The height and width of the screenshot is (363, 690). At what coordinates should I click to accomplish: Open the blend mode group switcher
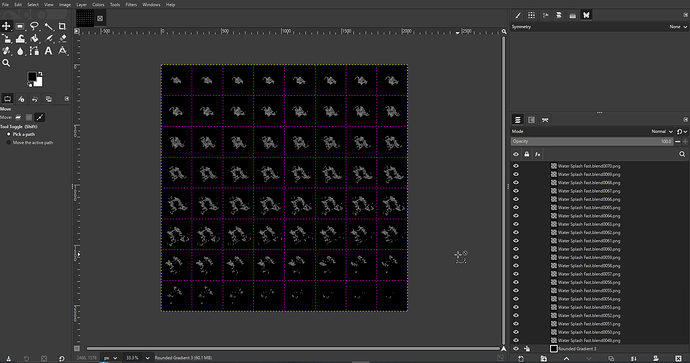tap(682, 131)
